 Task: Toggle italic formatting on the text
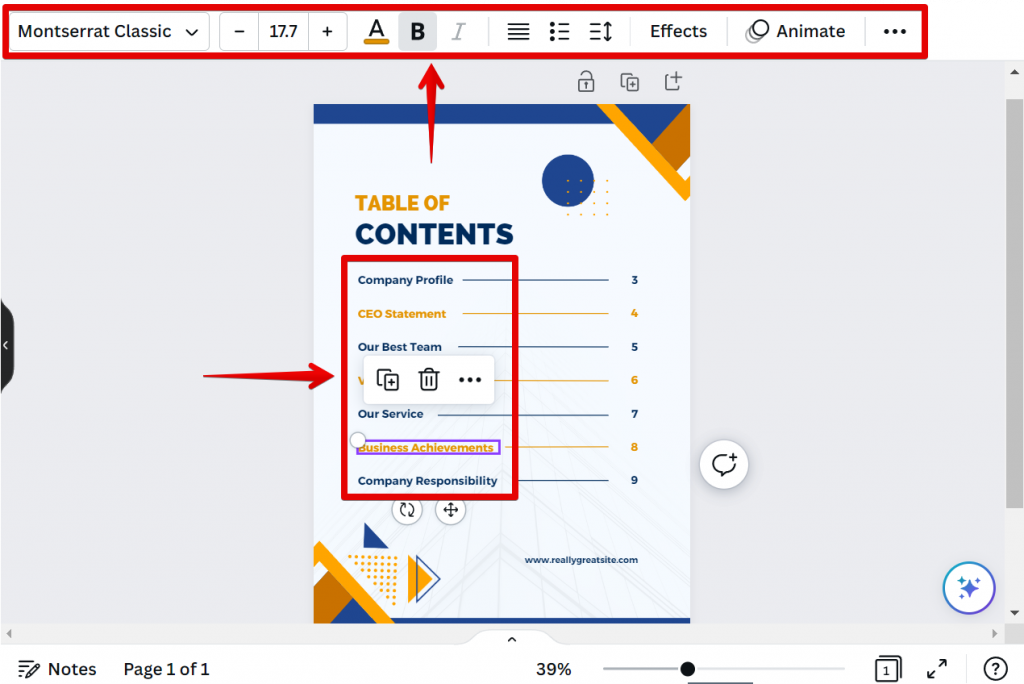point(459,31)
